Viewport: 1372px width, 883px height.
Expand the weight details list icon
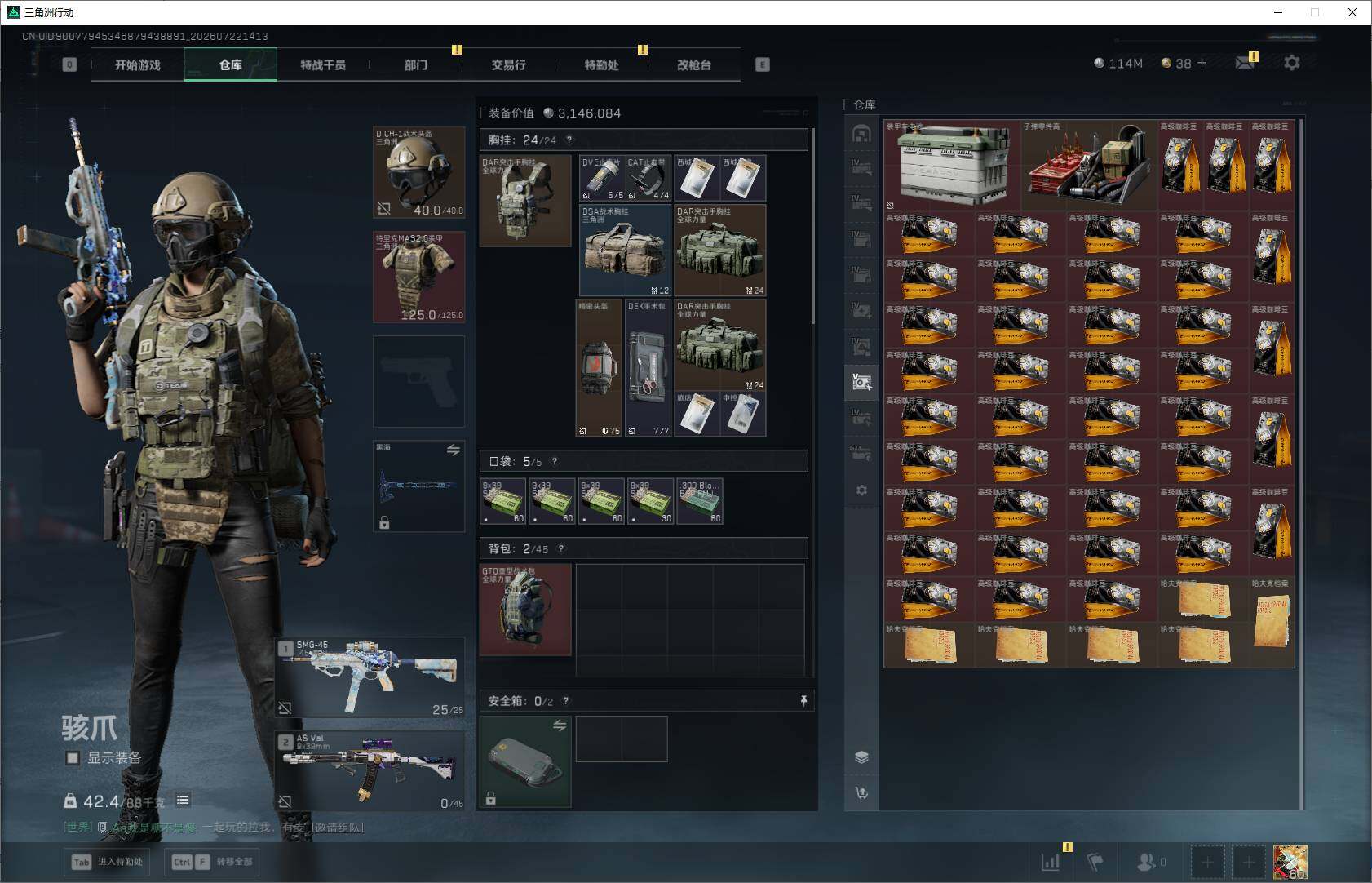(x=183, y=801)
